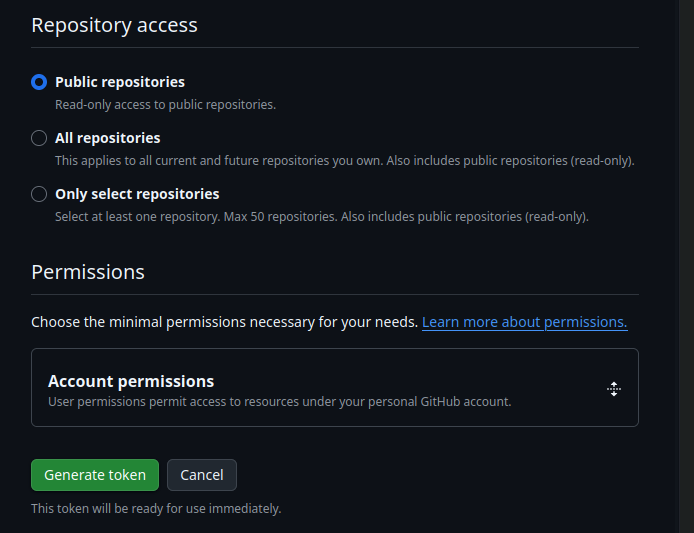694x533 pixels.
Task: Select the Public repositories radio button
Action: point(39,82)
